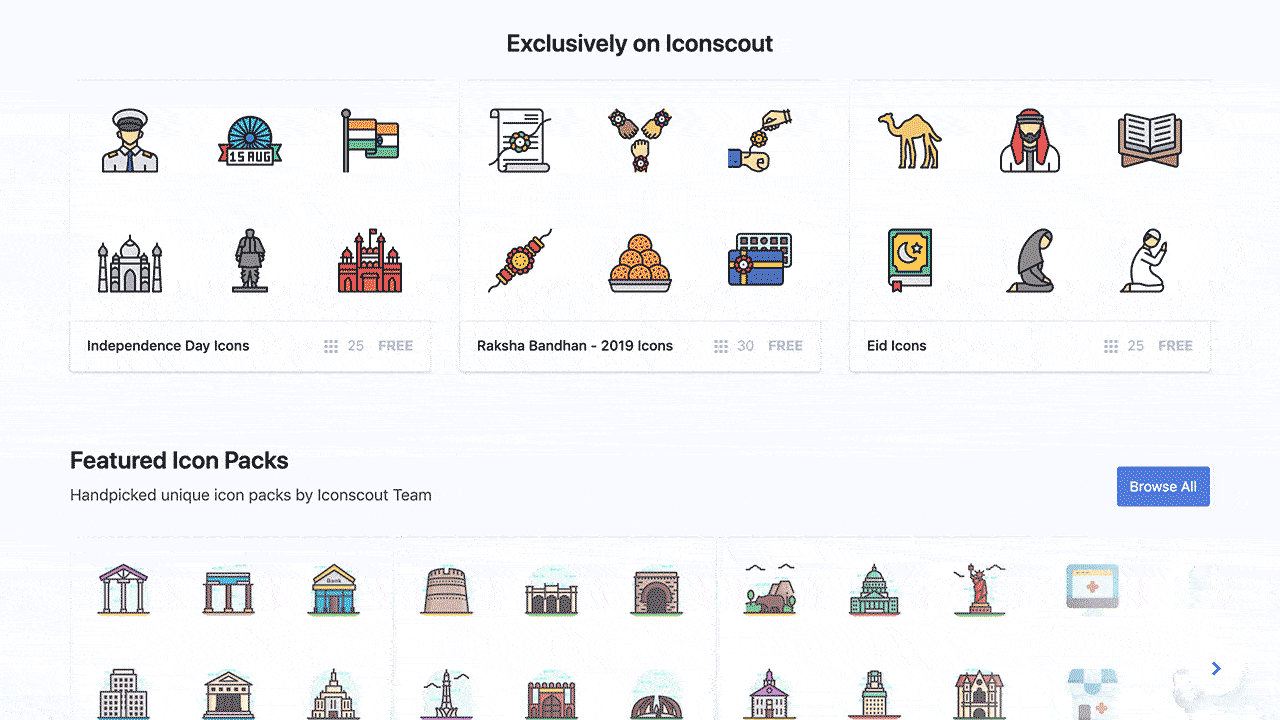The width and height of the screenshot is (1280, 720).
Task: Select the camel icon
Action: [909, 140]
